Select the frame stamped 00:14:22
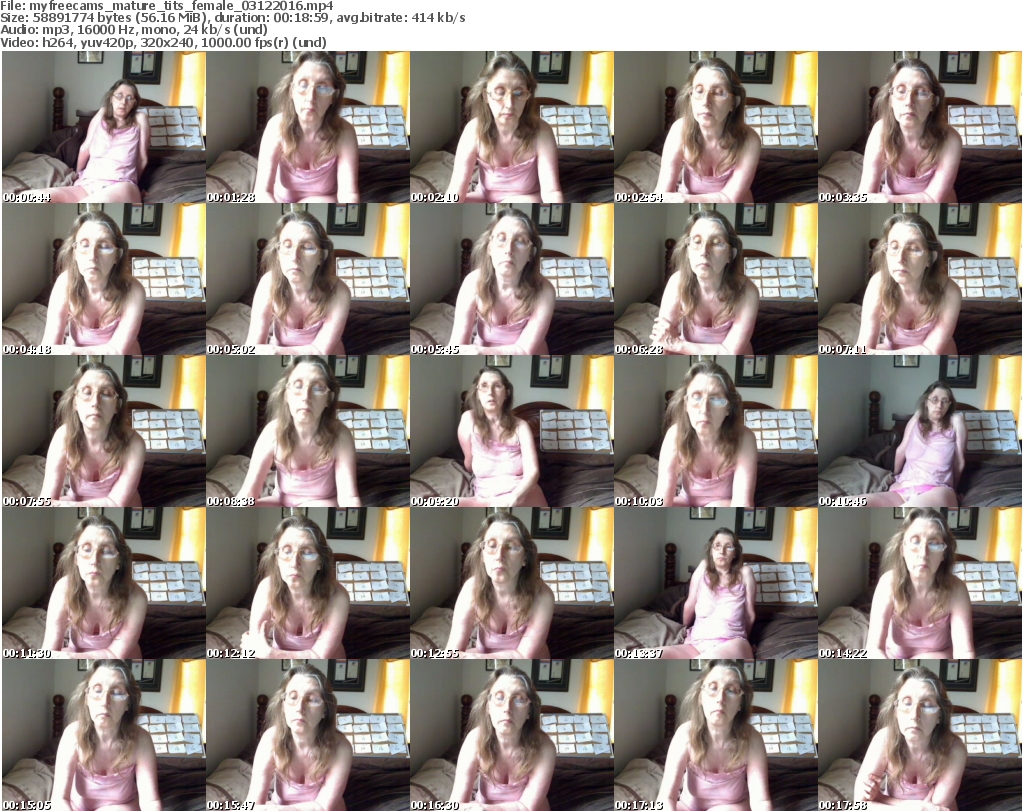Screen dimensions: 1024x811 click(x=919, y=583)
